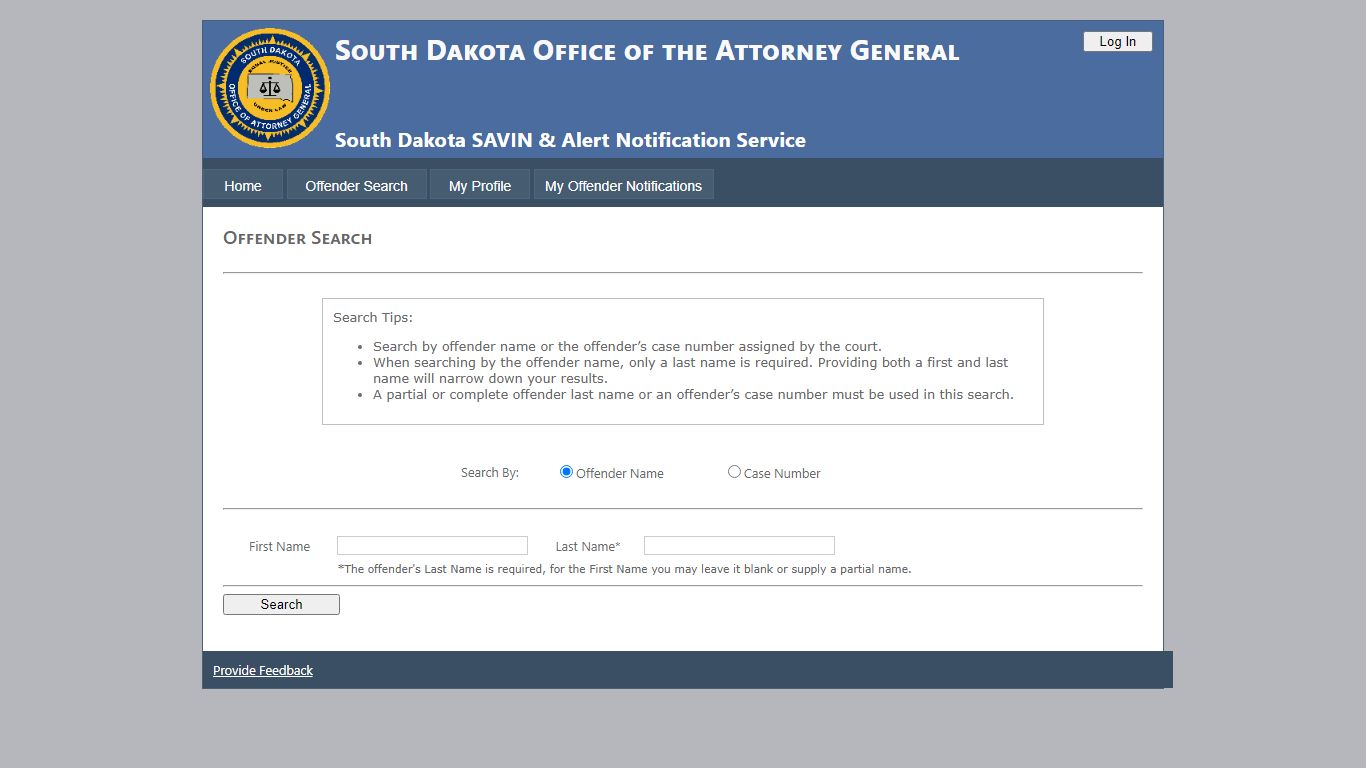Click into the Last Name text box
This screenshot has height=768, width=1366.
[x=739, y=546]
